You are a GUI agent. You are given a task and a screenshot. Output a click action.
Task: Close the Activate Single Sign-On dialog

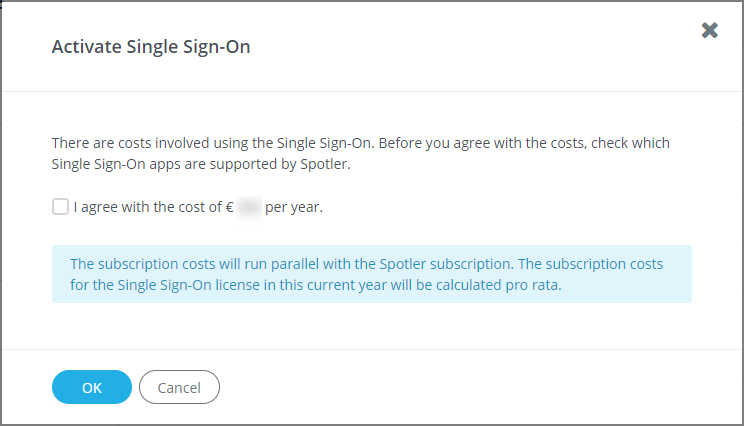pos(709,30)
